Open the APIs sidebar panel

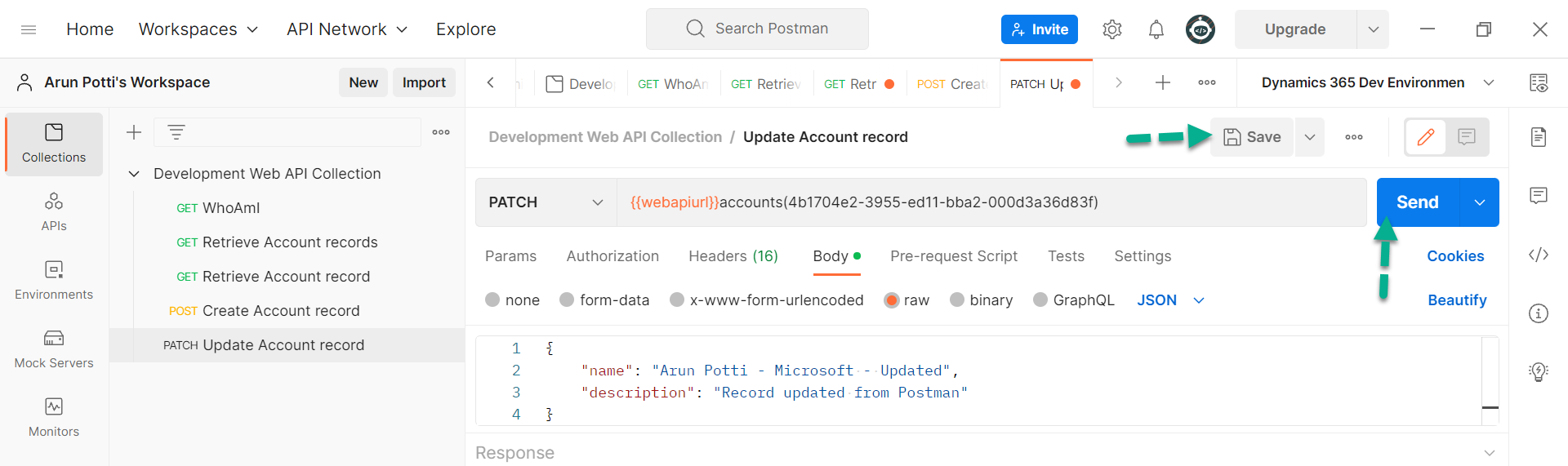point(54,211)
